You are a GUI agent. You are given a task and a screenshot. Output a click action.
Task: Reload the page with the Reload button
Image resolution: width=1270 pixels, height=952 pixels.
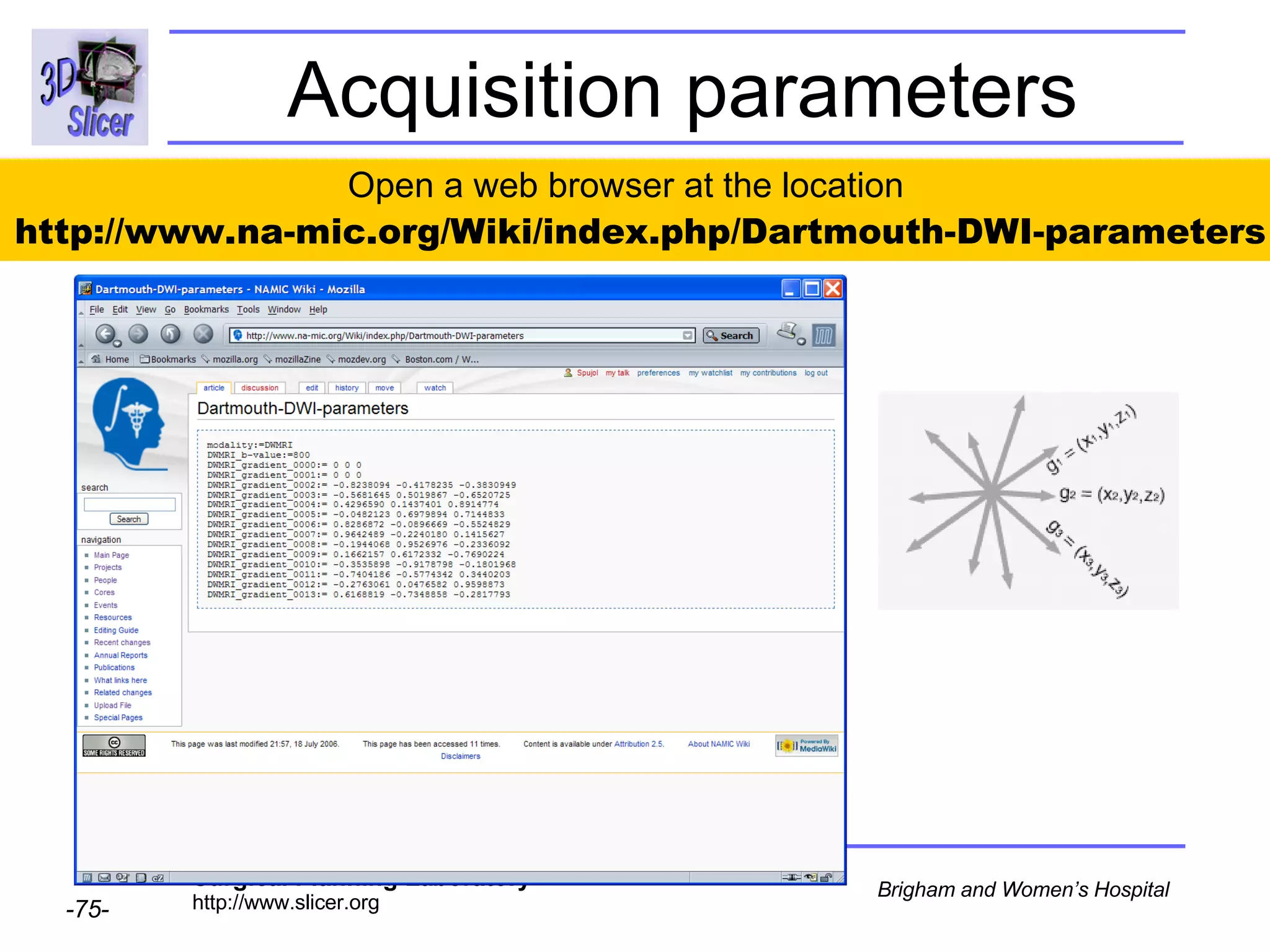click(171, 334)
